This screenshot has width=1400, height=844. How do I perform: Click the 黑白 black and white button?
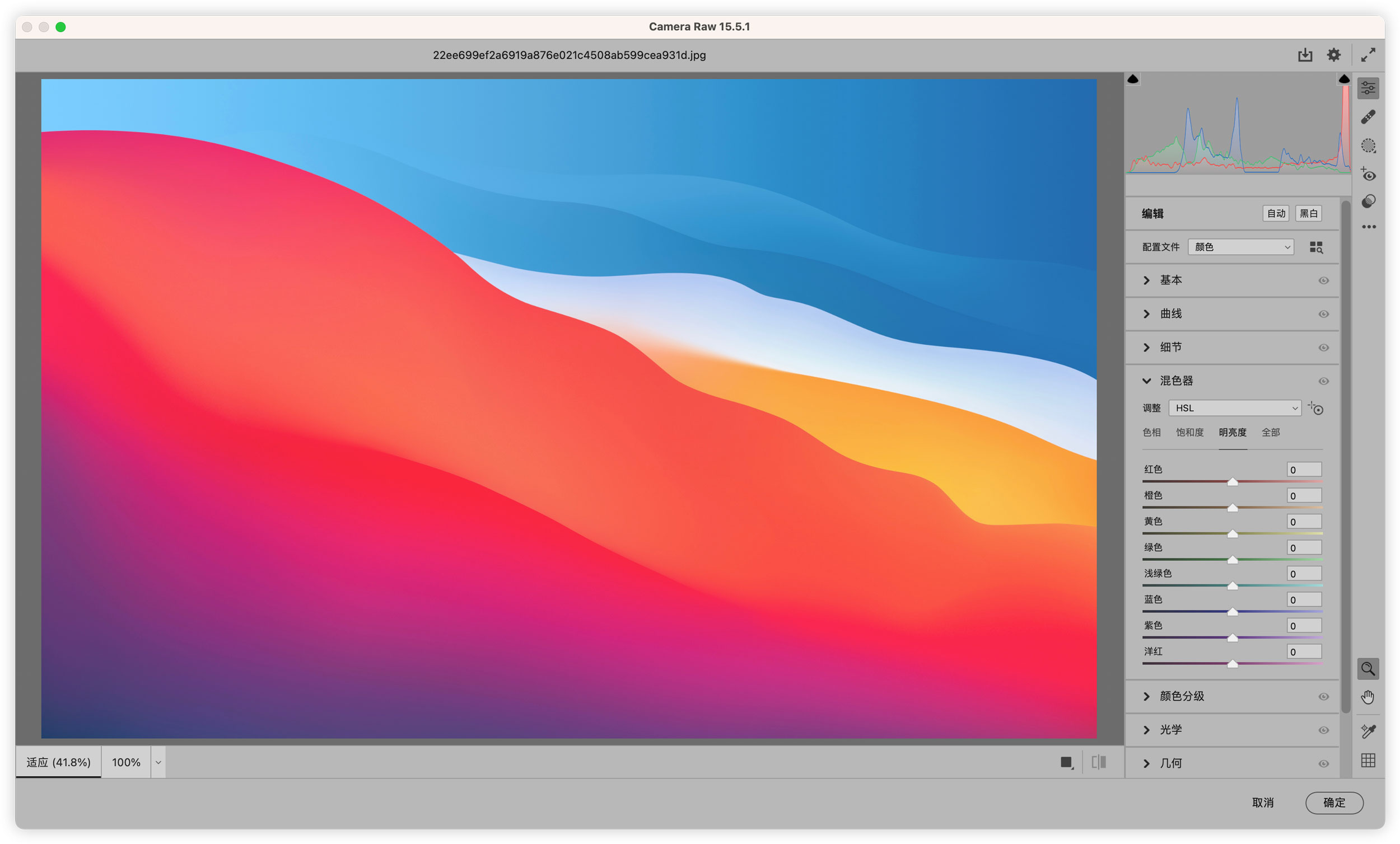tap(1309, 214)
